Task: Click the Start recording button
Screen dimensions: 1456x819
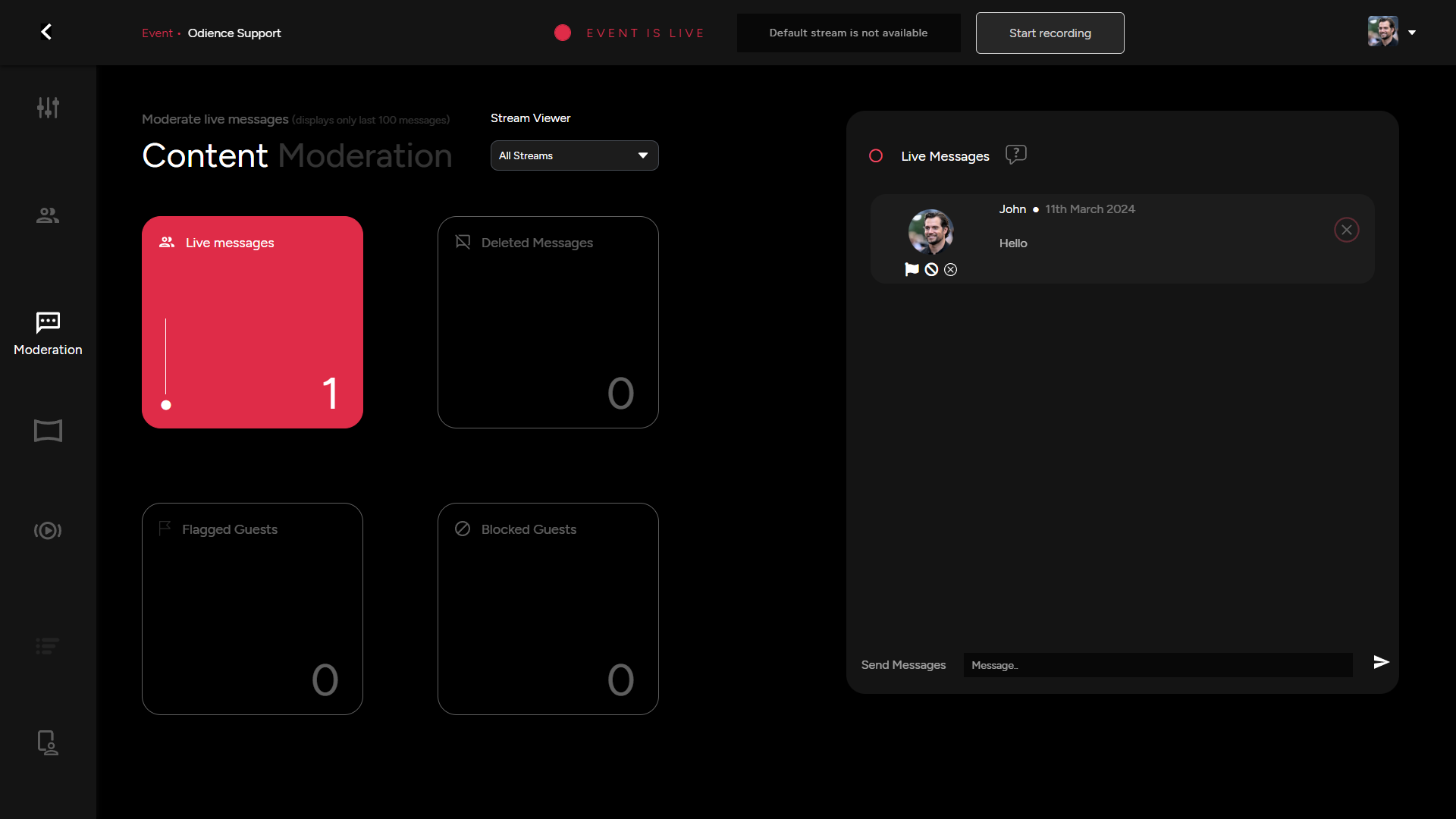Action: click(x=1050, y=33)
